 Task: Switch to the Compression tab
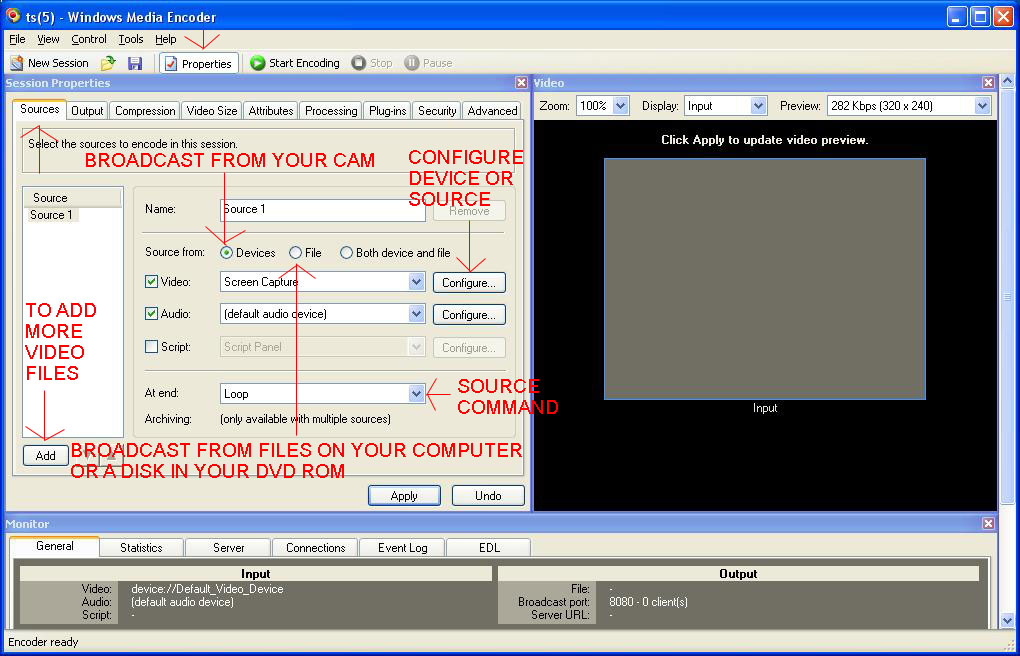[145, 111]
